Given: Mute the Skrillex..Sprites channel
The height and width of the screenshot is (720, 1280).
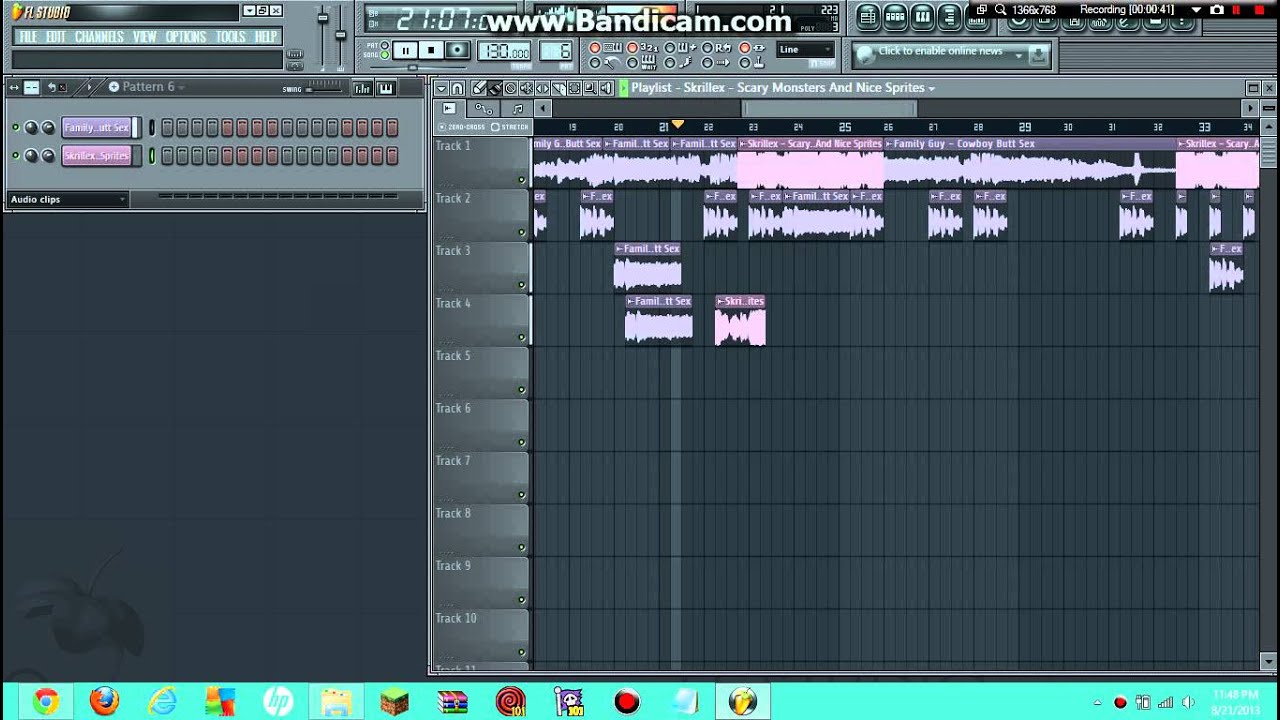Looking at the screenshot, I should (x=15, y=156).
